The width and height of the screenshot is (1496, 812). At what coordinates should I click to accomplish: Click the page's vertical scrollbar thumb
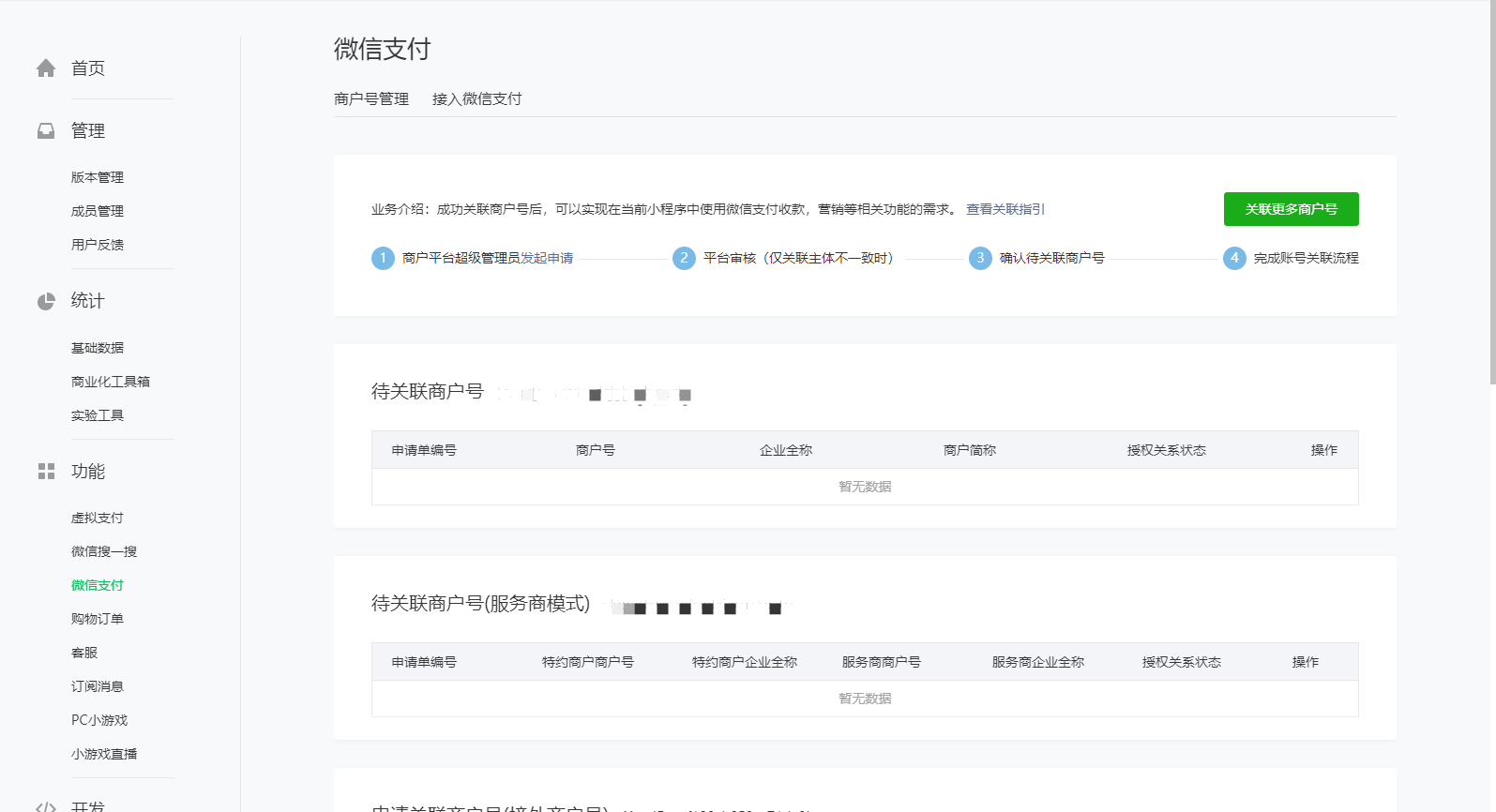pos(1492,192)
